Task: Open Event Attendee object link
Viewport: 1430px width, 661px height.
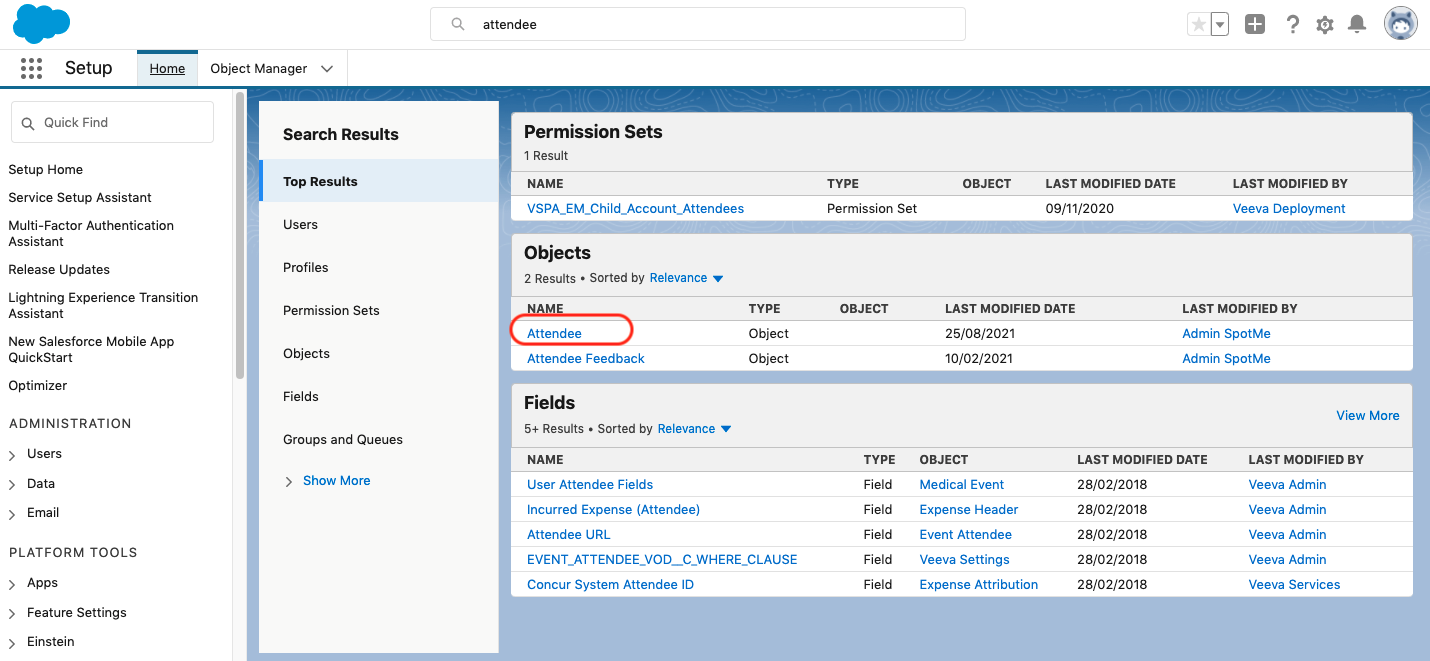Action: [x=966, y=534]
